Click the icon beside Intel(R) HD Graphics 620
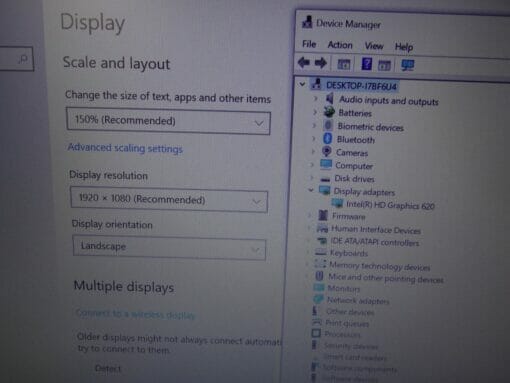 coord(337,203)
